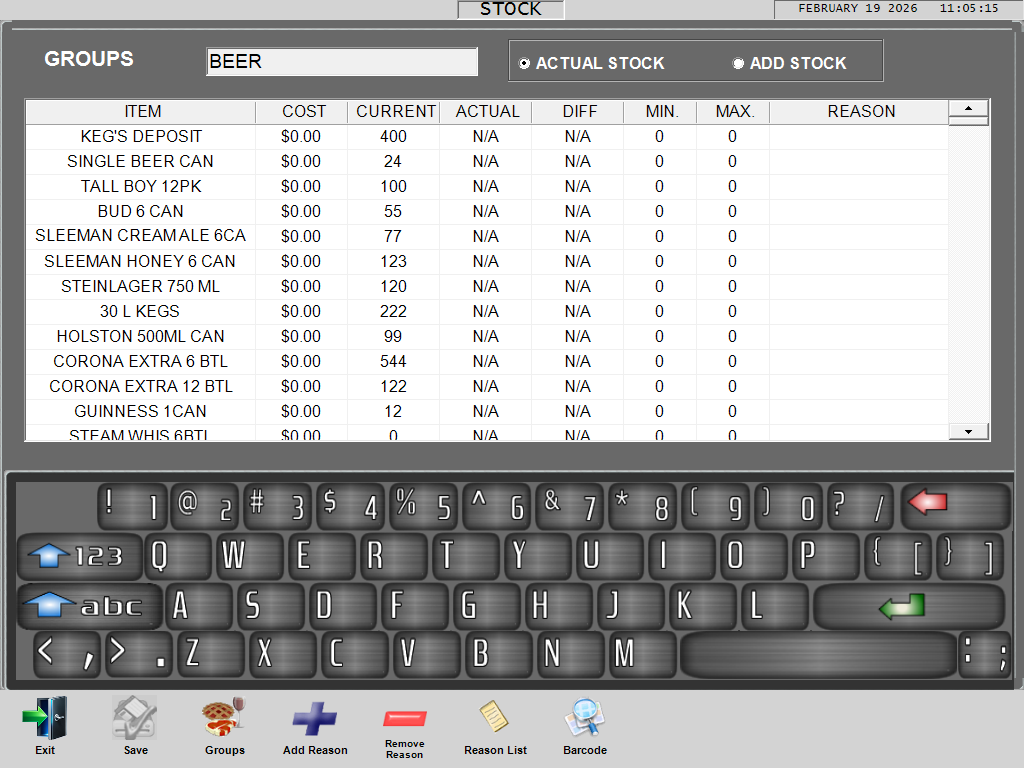Image resolution: width=1024 pixels, height=768 pixels.
Task: Select the ACTUAL STOCK radio button
Action: pos(525,62)
